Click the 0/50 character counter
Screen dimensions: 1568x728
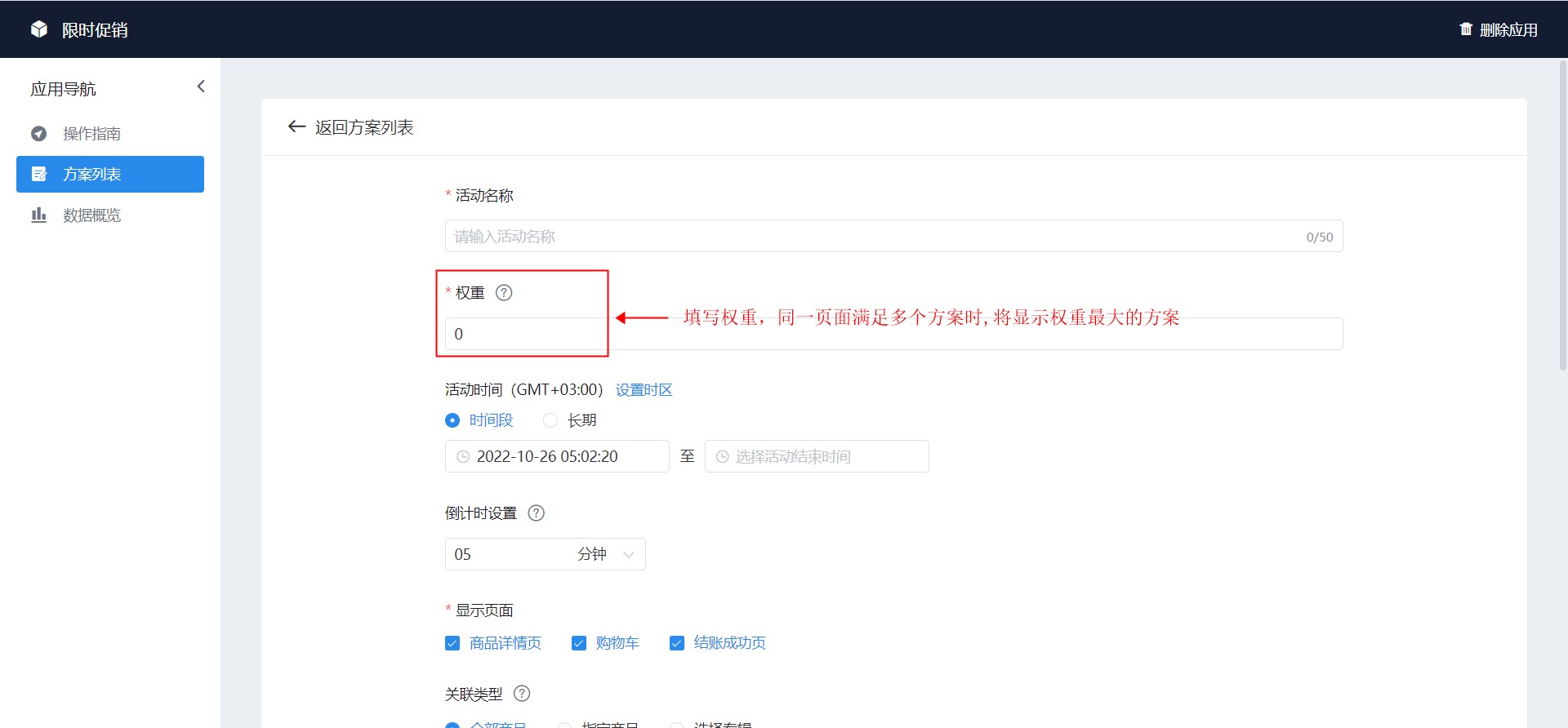tap(1319, 237)
